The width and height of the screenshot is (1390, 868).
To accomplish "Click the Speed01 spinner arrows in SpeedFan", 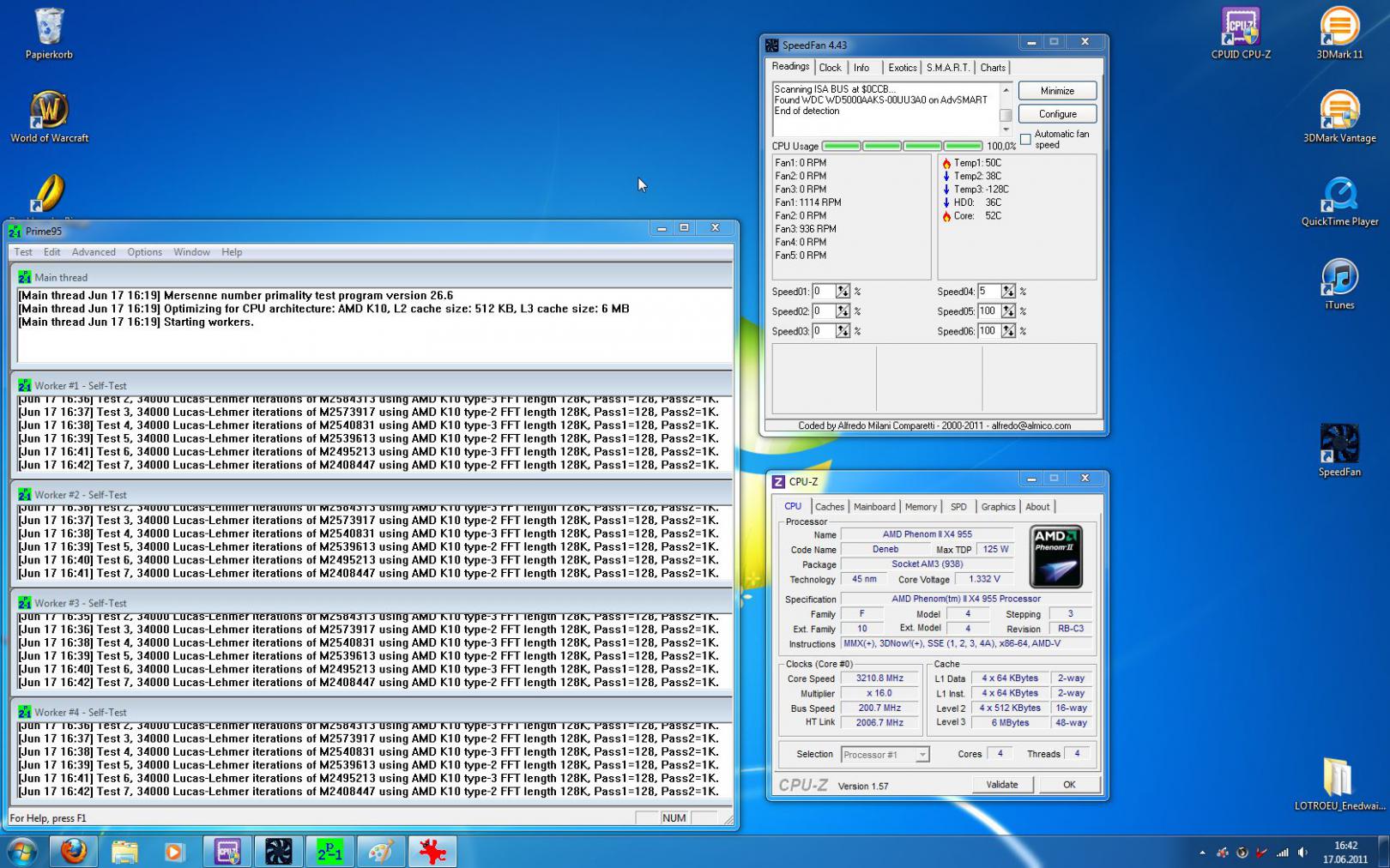I will [x=843, y=292].
